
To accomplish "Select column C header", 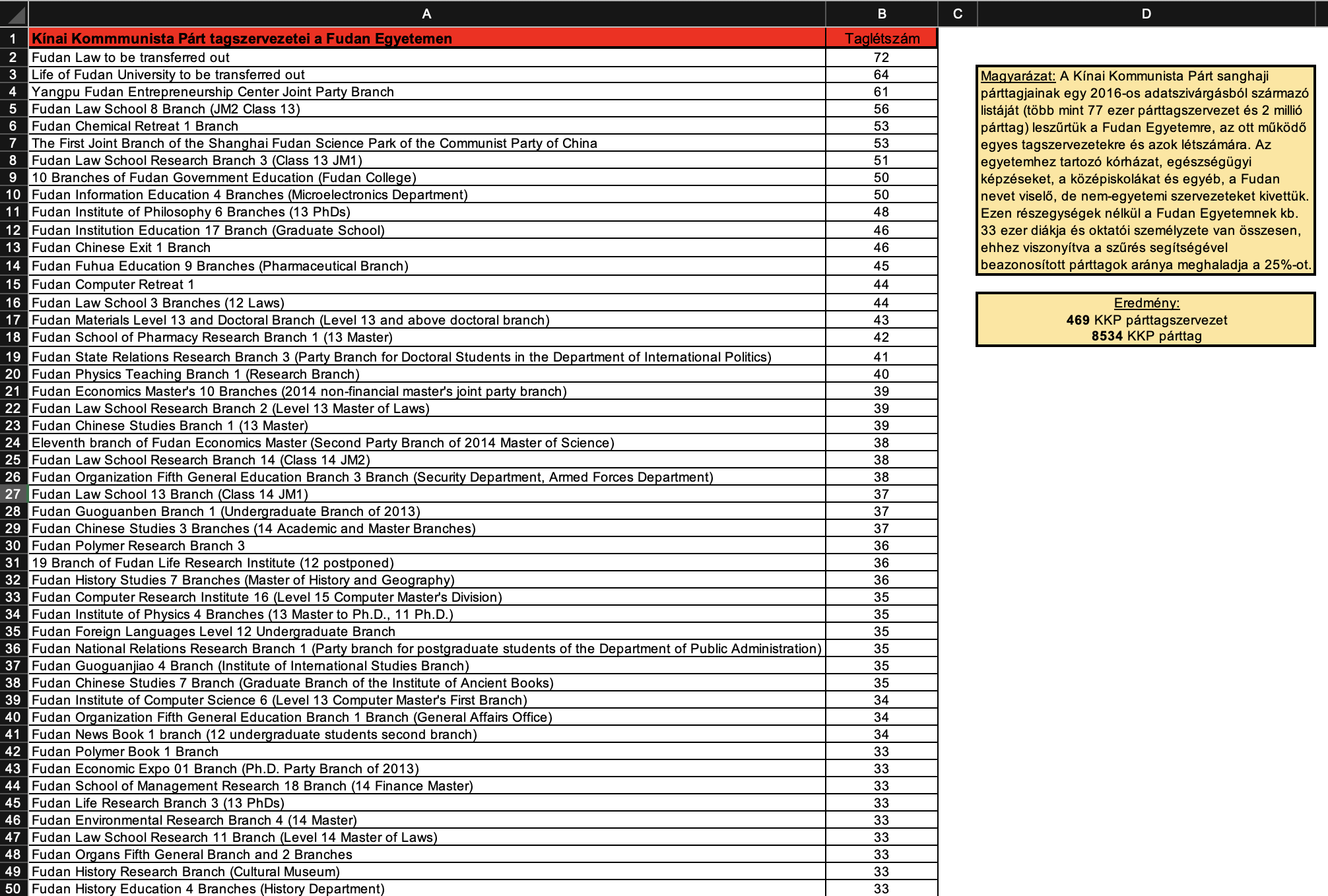I will [x=958, y=14].
